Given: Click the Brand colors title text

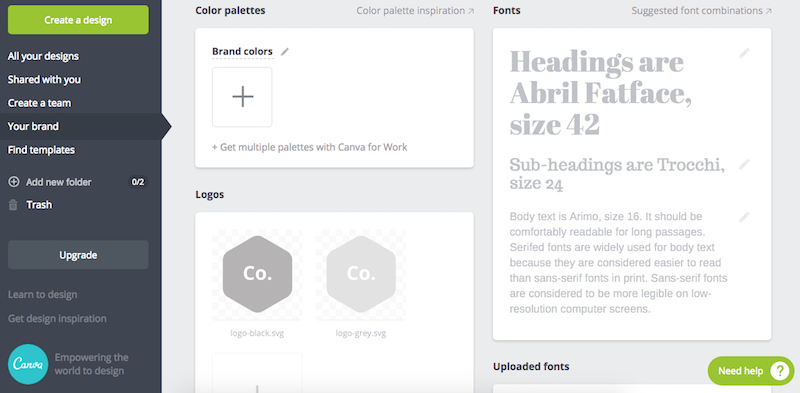Looking at the screenshot, I should coord(242,52).
